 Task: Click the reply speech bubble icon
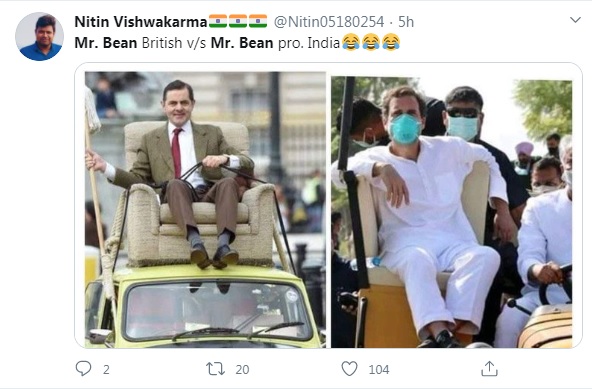(x=83, y=369)
